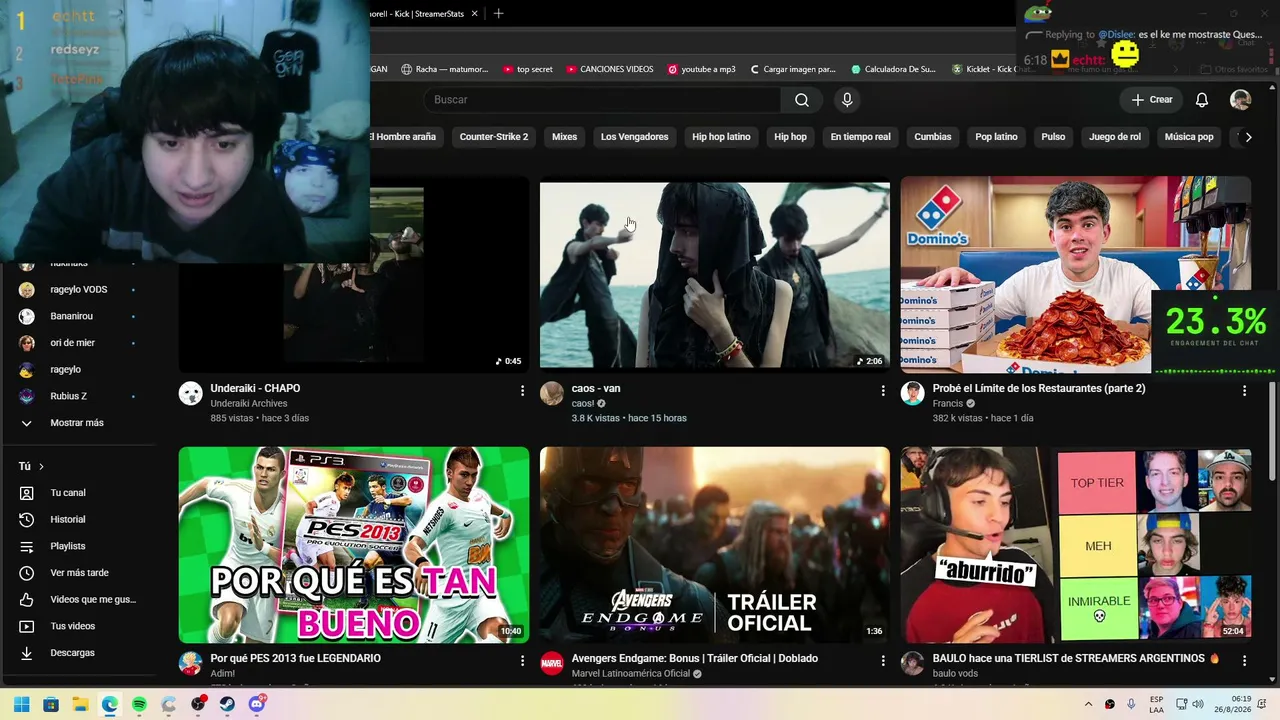The height and width of the screenshot is (720, 1280).
Task: Expand the Tú section chevron
Action: (x=41, y=466)
